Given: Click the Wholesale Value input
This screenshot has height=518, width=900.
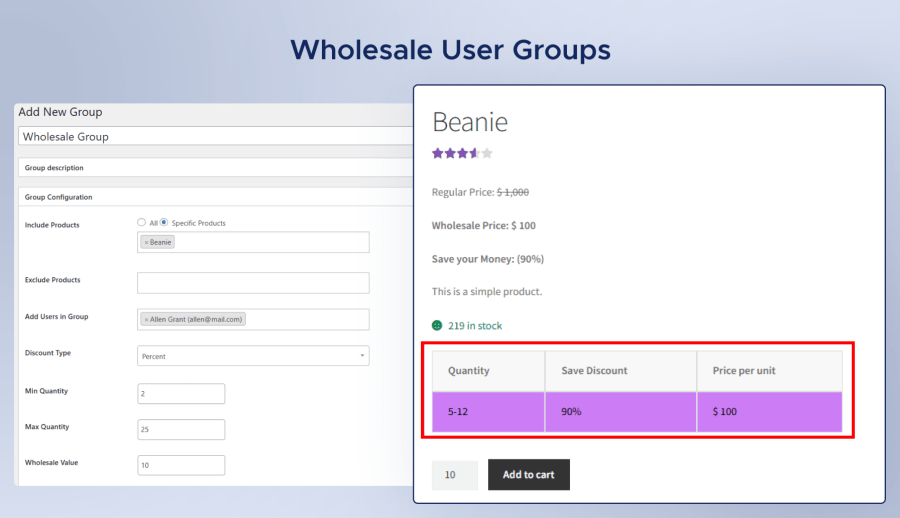Looking at the screenshot, I should (x=181, y=465).
